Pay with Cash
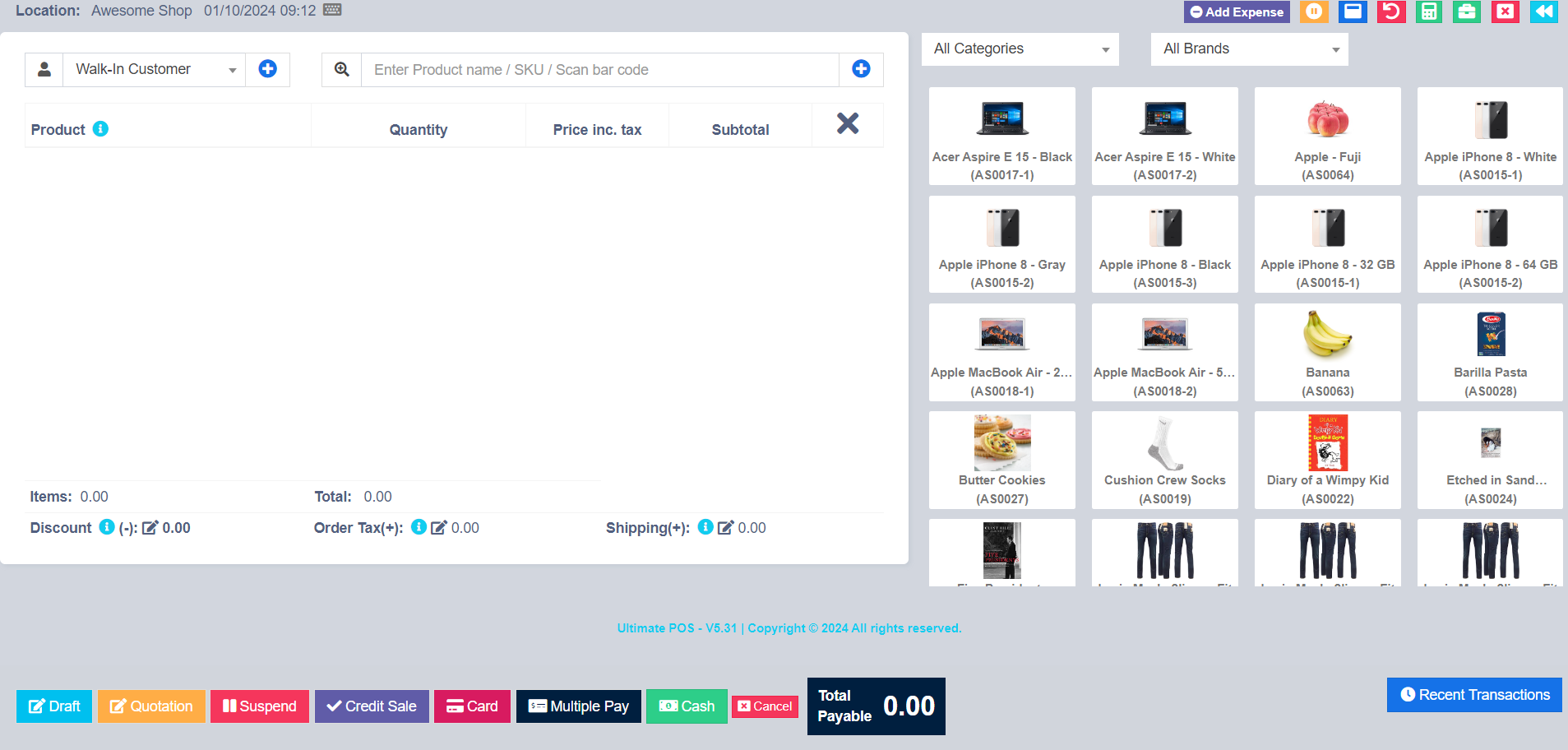Viewport: 1568px width, 750px height. tap(687, 706)
